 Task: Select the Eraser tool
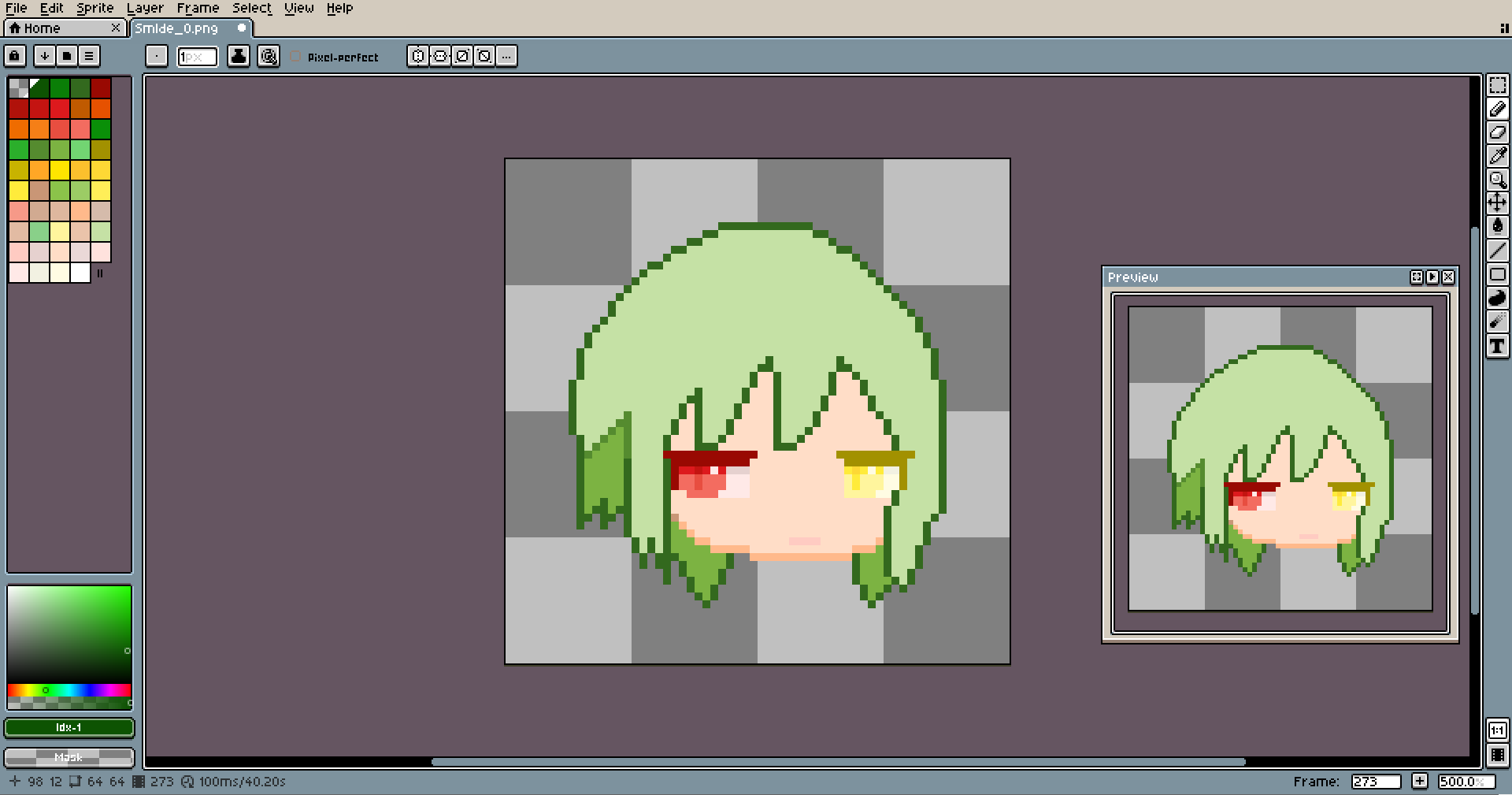pyautogui.click(x=1497, y=132)
